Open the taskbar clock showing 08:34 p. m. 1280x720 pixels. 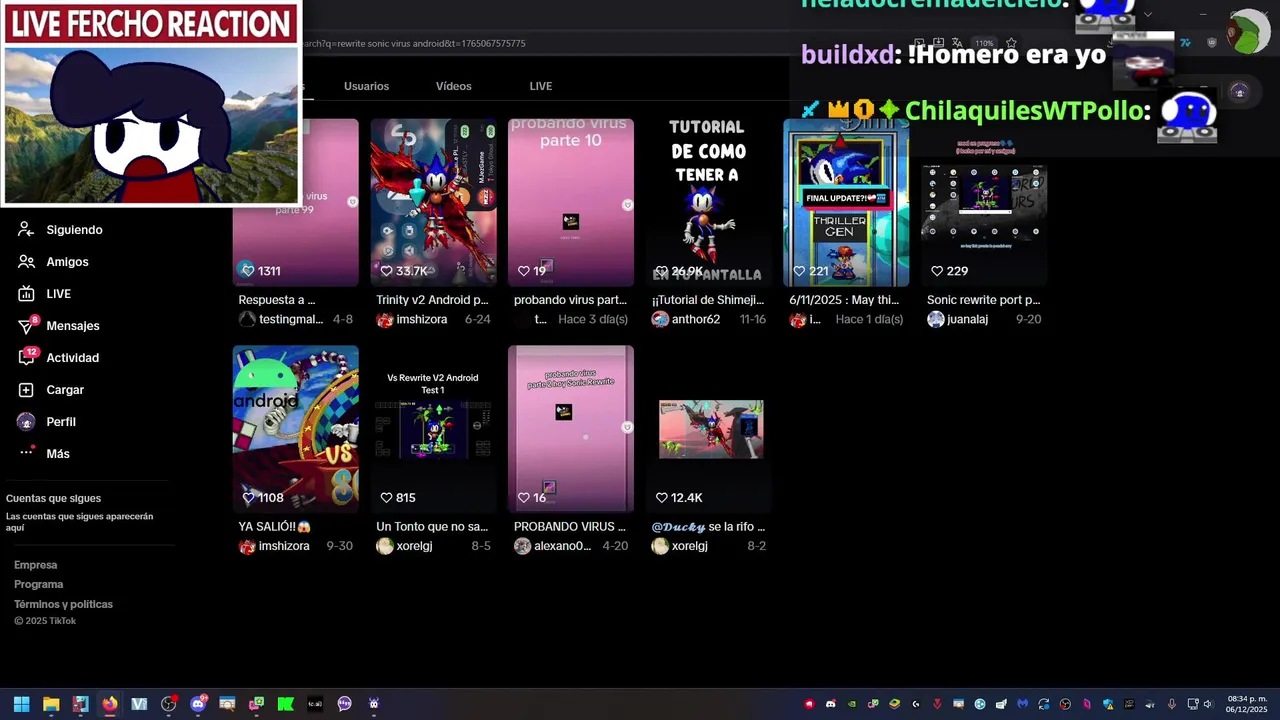click(x=1247, y=704)
